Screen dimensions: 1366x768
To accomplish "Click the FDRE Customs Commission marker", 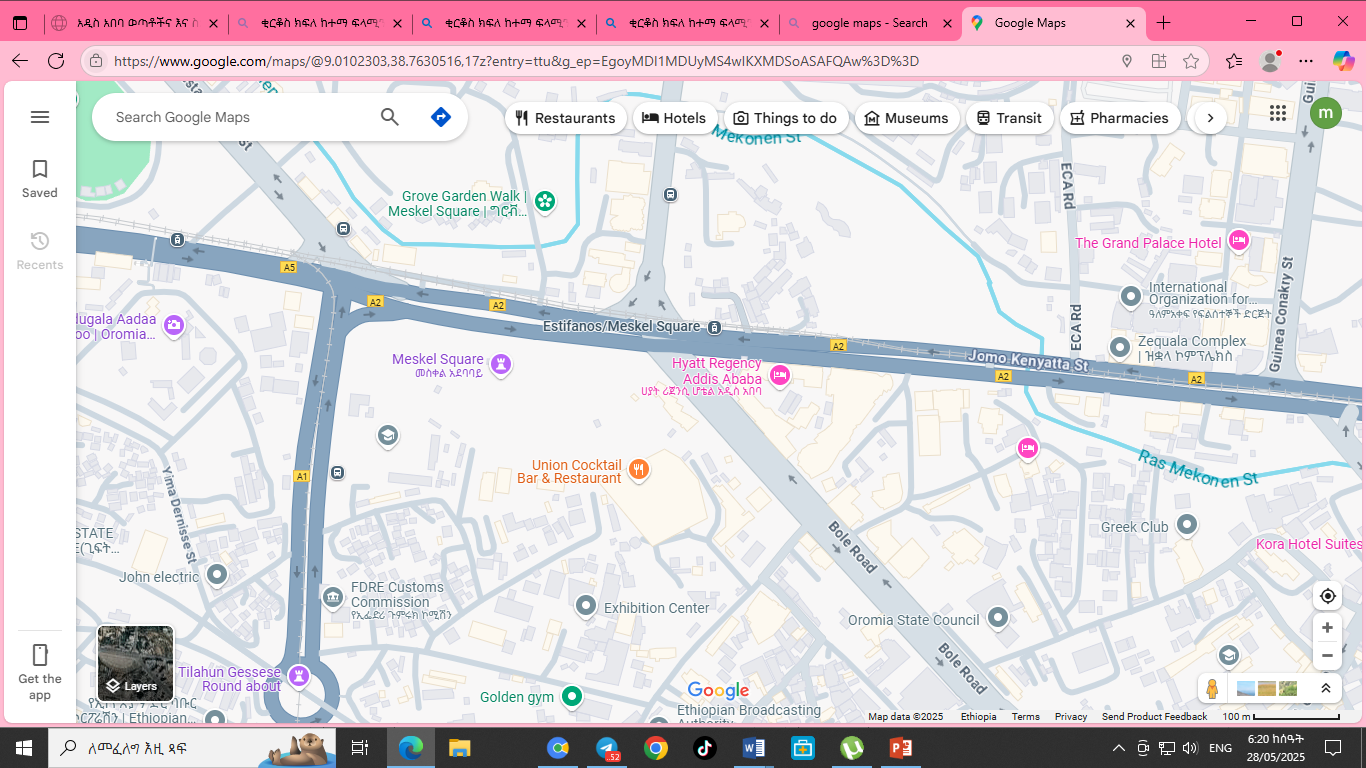I will pos(333,597).
